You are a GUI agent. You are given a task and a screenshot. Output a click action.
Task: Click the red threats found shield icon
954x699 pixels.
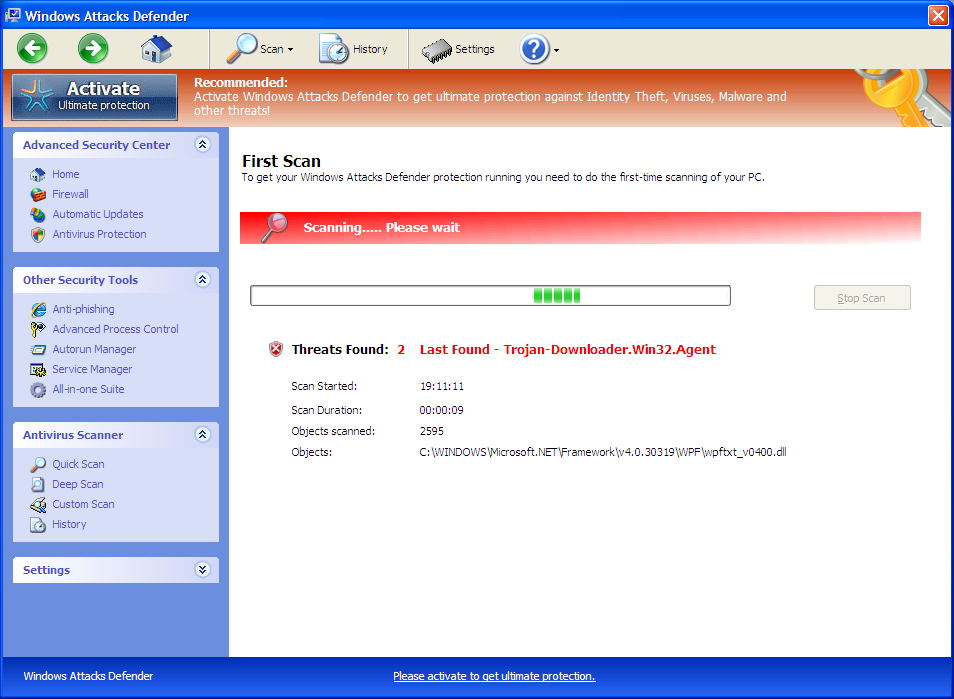pyautogui.click(x=276, y=349)
